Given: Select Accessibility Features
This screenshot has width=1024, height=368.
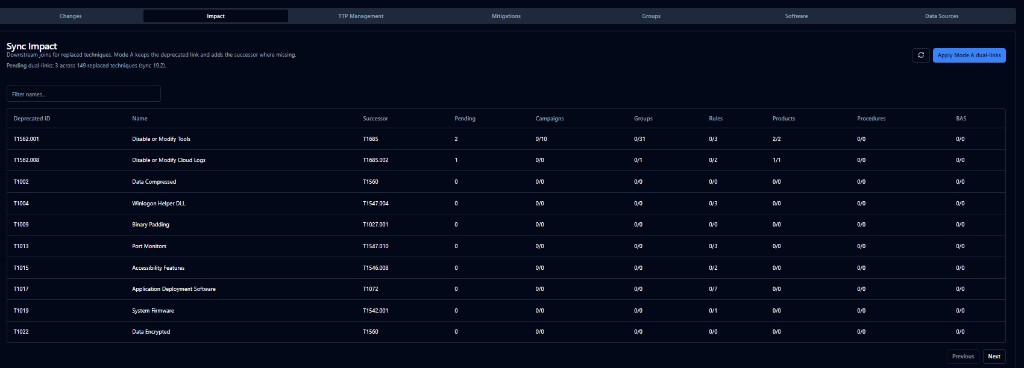Looking at the screenshot, I should [159, 268].
